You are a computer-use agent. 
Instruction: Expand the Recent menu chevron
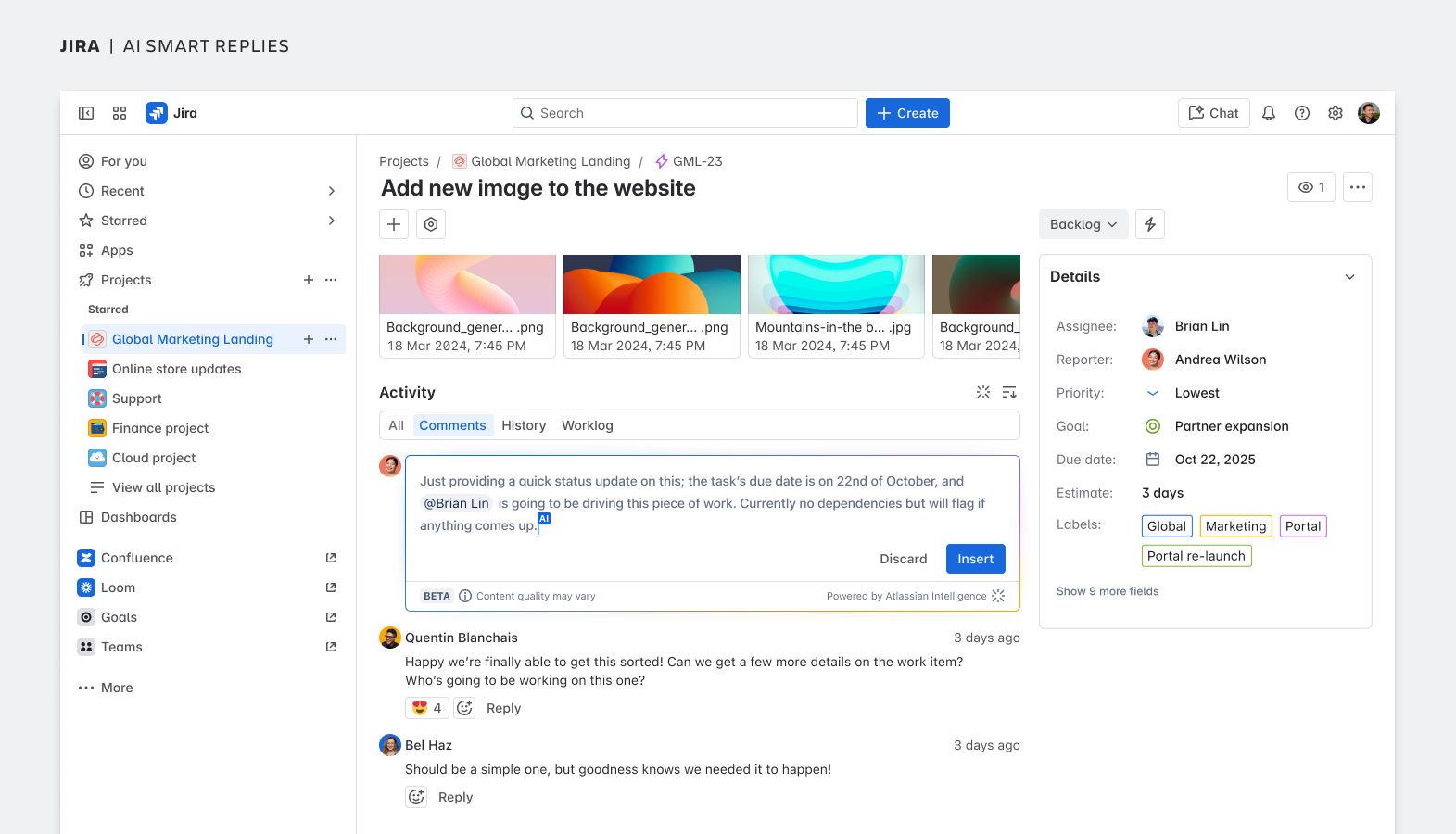(x=332, y=191)
